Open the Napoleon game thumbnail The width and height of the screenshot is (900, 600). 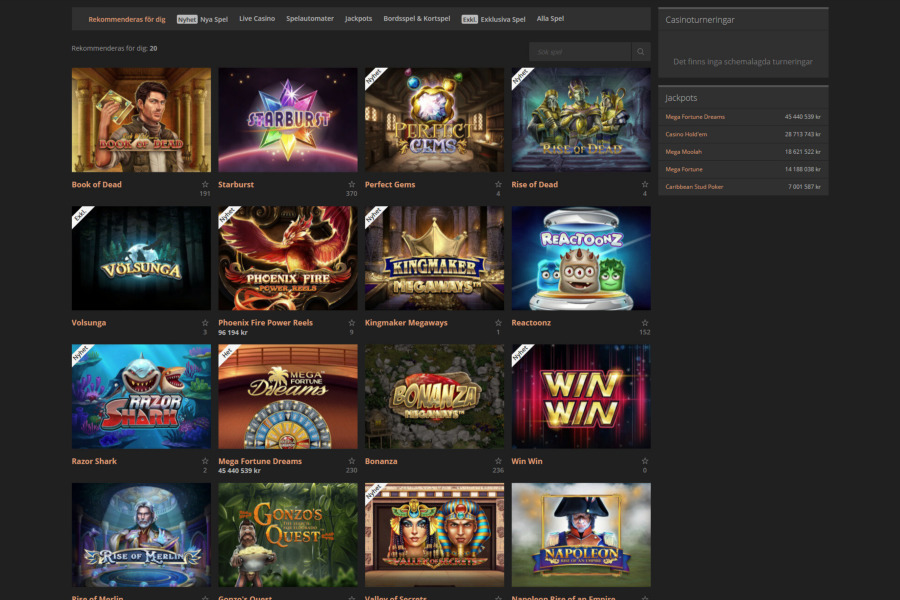[581, 535]
